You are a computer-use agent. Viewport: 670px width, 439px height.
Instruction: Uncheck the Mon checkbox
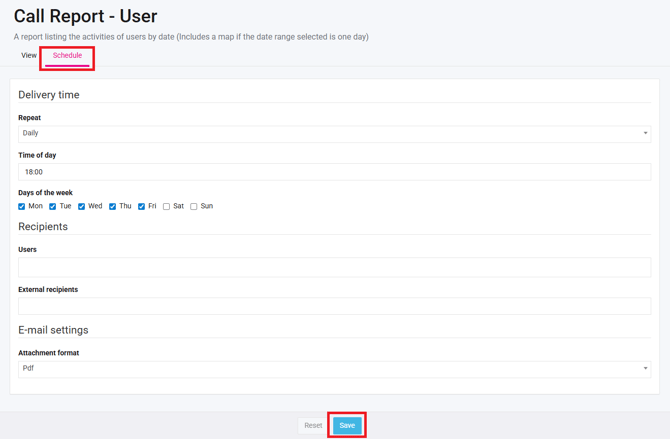[x=22, y=207]
